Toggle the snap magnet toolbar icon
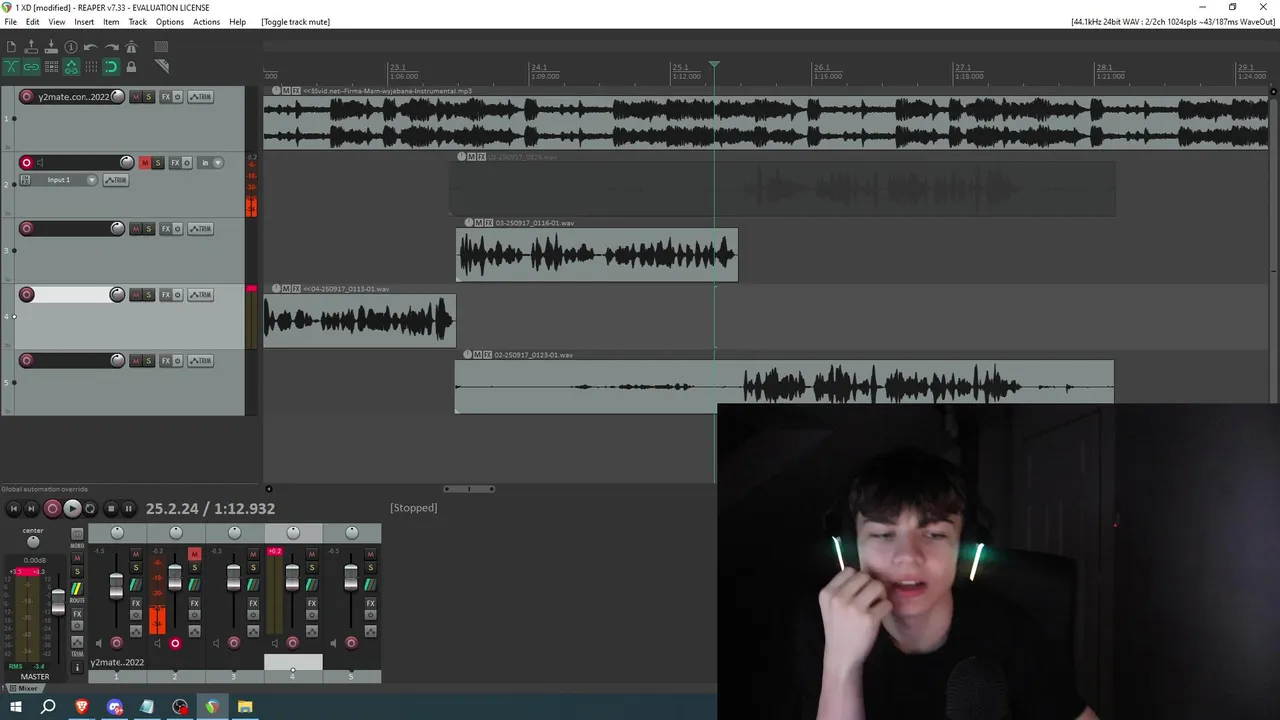1280x720 pixels. click(111, 67)
